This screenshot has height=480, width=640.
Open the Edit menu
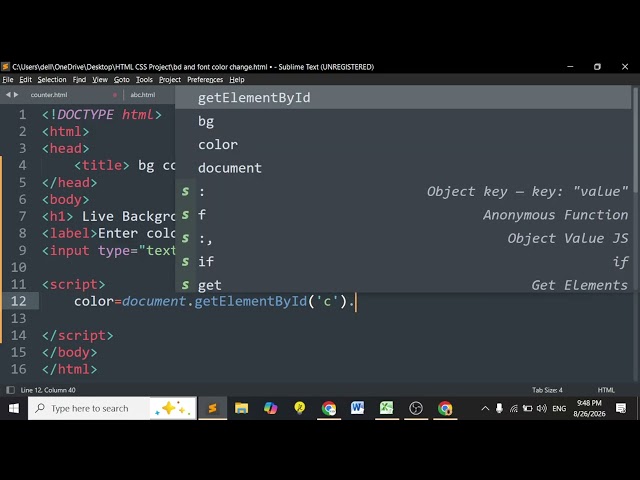click(x=25, y=80)
